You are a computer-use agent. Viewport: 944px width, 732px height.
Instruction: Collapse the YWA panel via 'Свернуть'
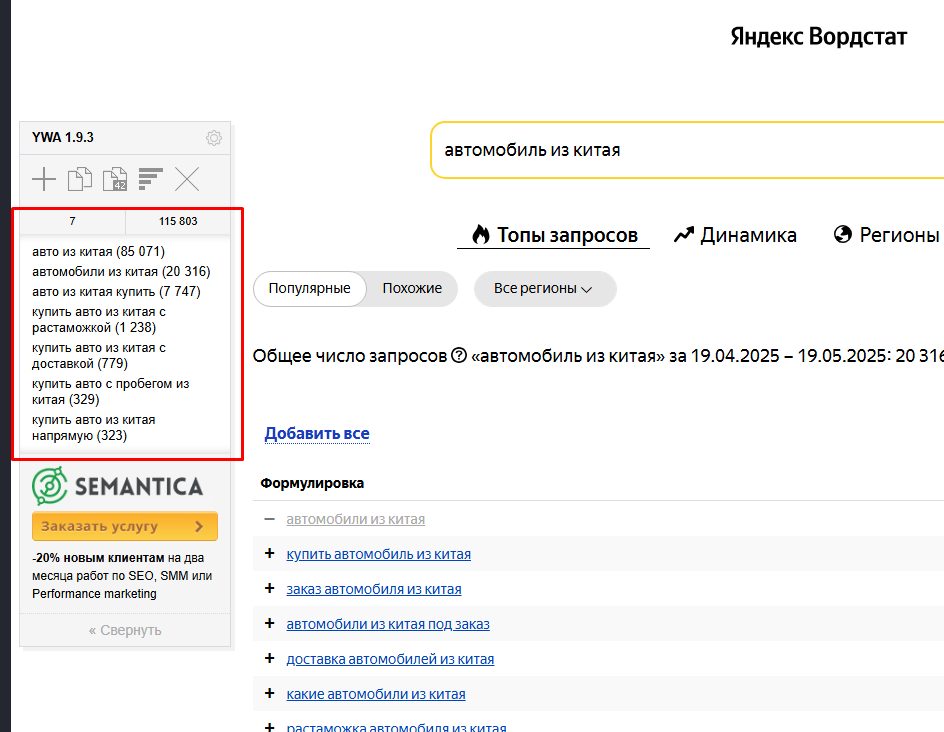[125, 630]
